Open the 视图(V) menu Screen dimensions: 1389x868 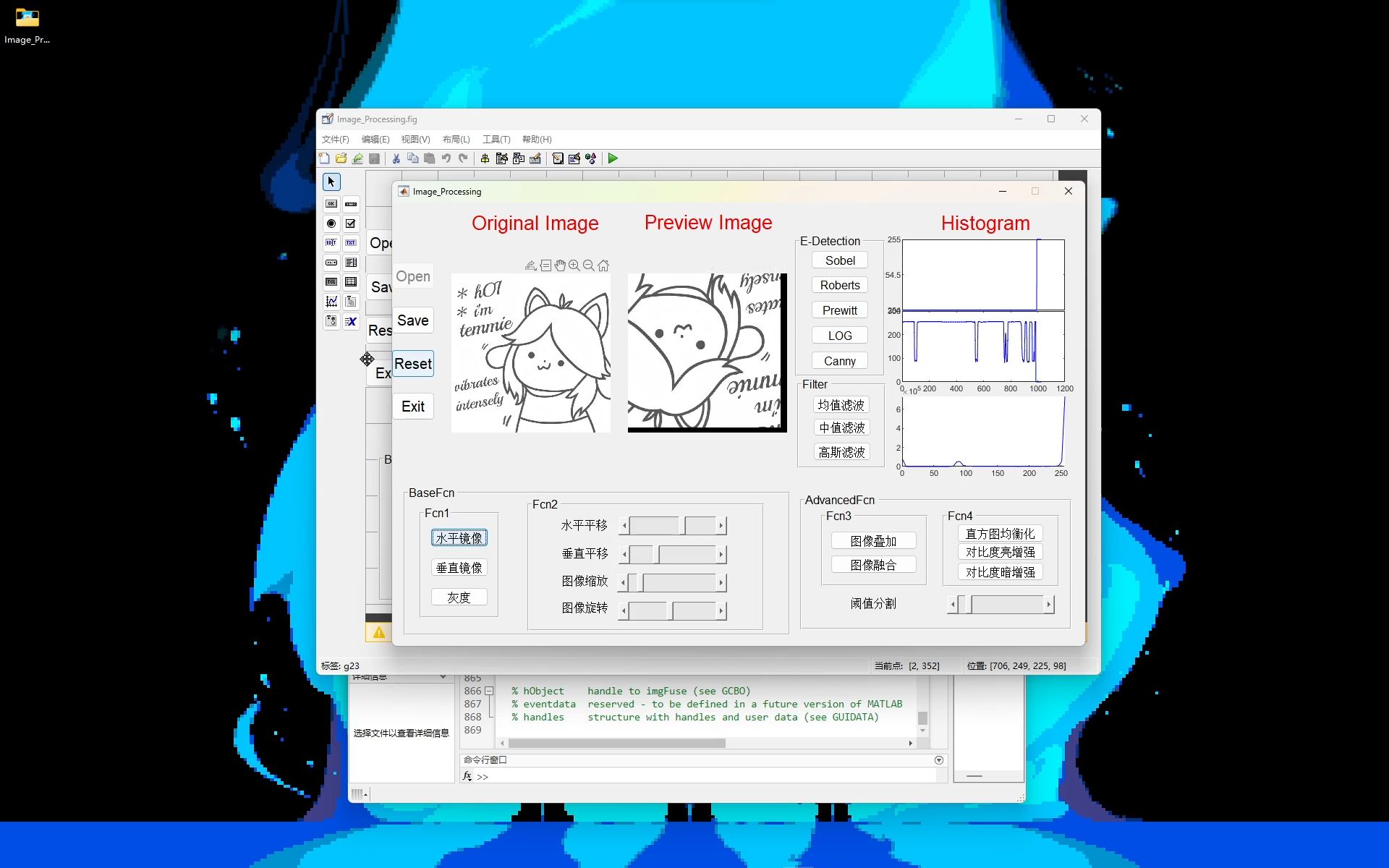click(x=416, y=140)
